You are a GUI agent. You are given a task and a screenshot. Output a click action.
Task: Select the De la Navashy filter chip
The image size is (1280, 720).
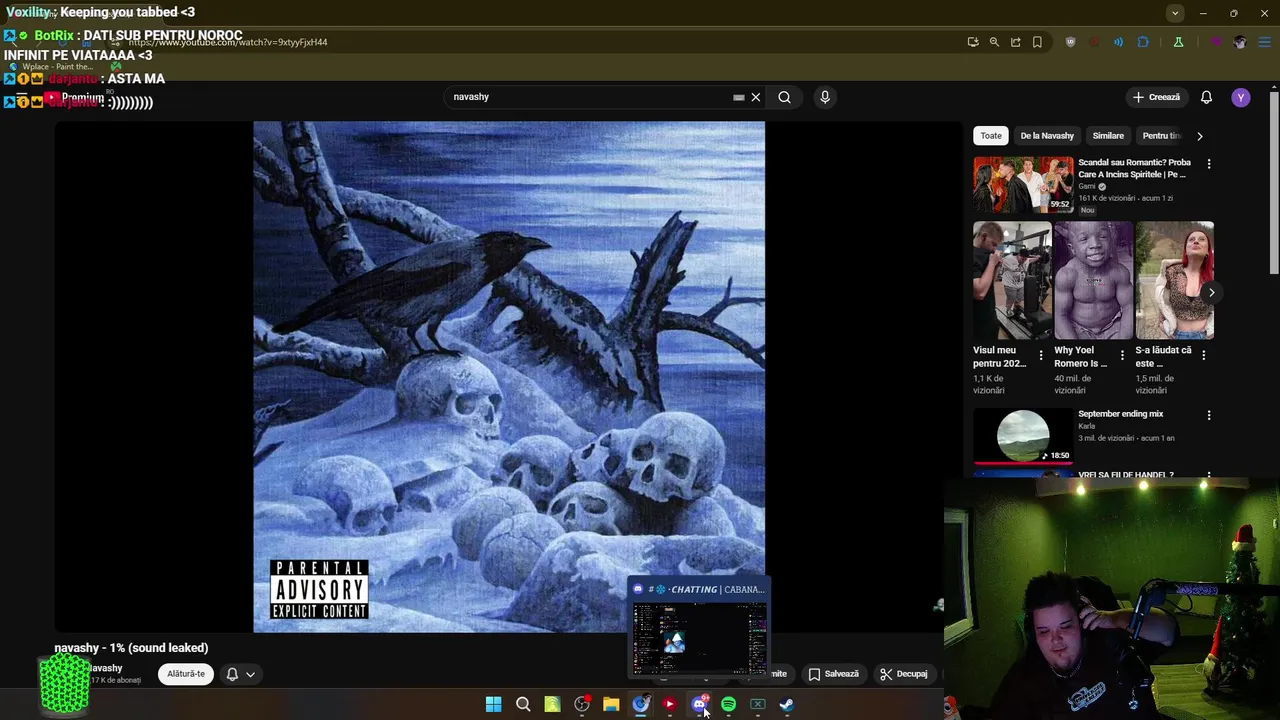[x=1047, y=136]
